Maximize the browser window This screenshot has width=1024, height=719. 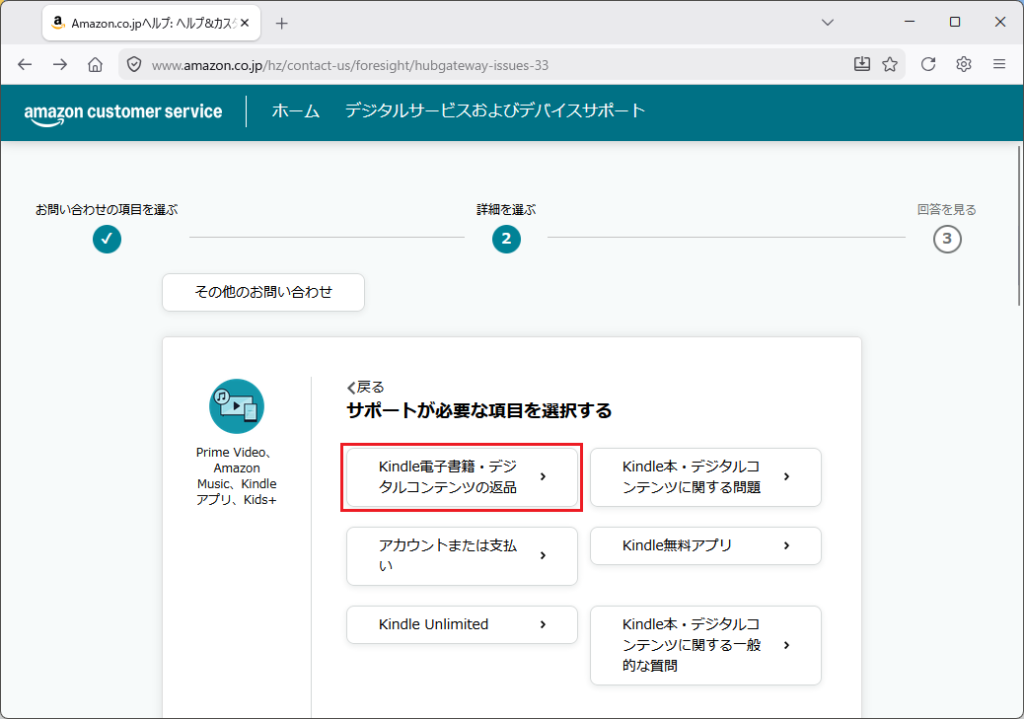pyautogui.click(x=955, y=22)
